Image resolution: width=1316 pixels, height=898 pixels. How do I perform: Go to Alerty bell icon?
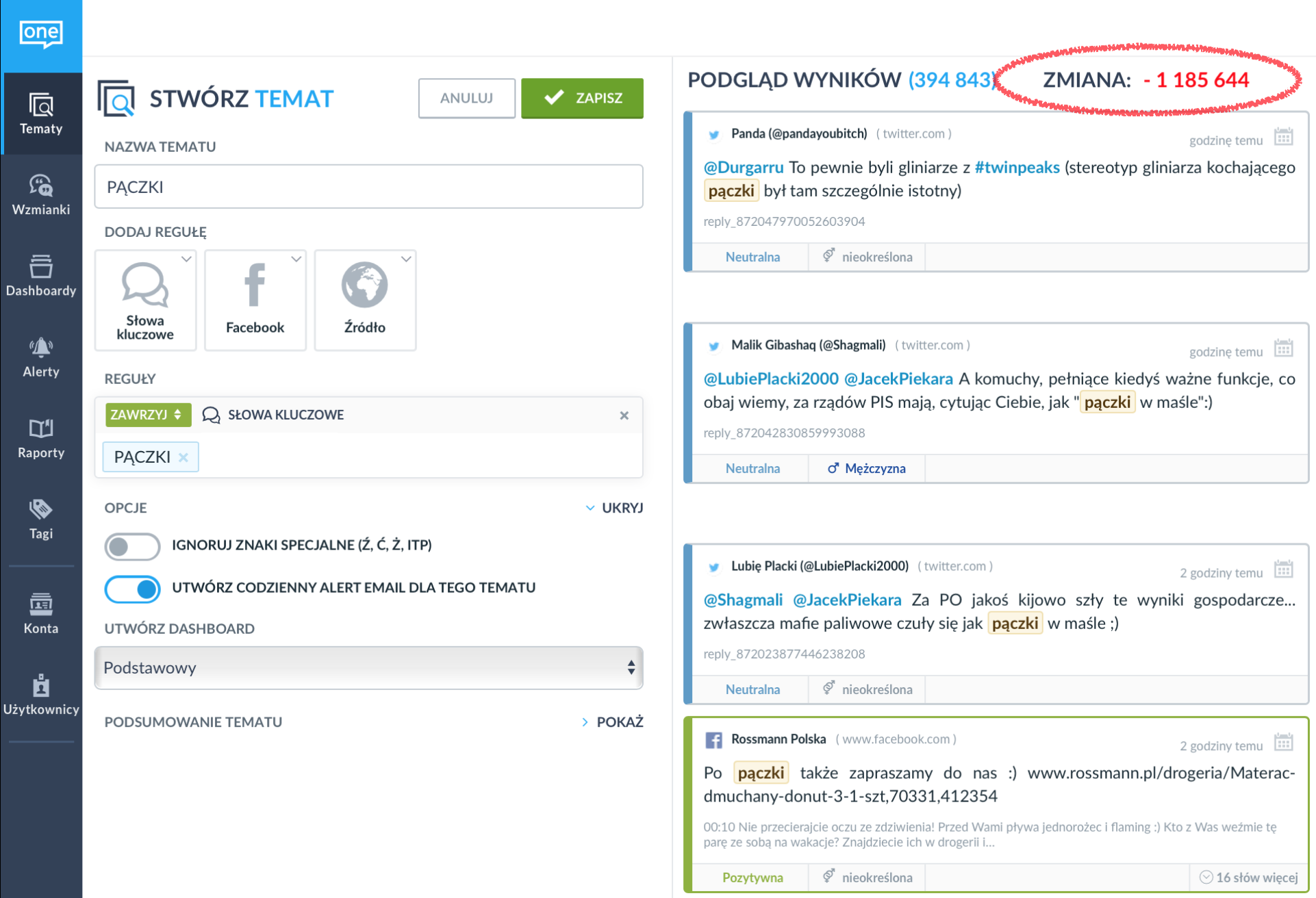tap(40, 357)
